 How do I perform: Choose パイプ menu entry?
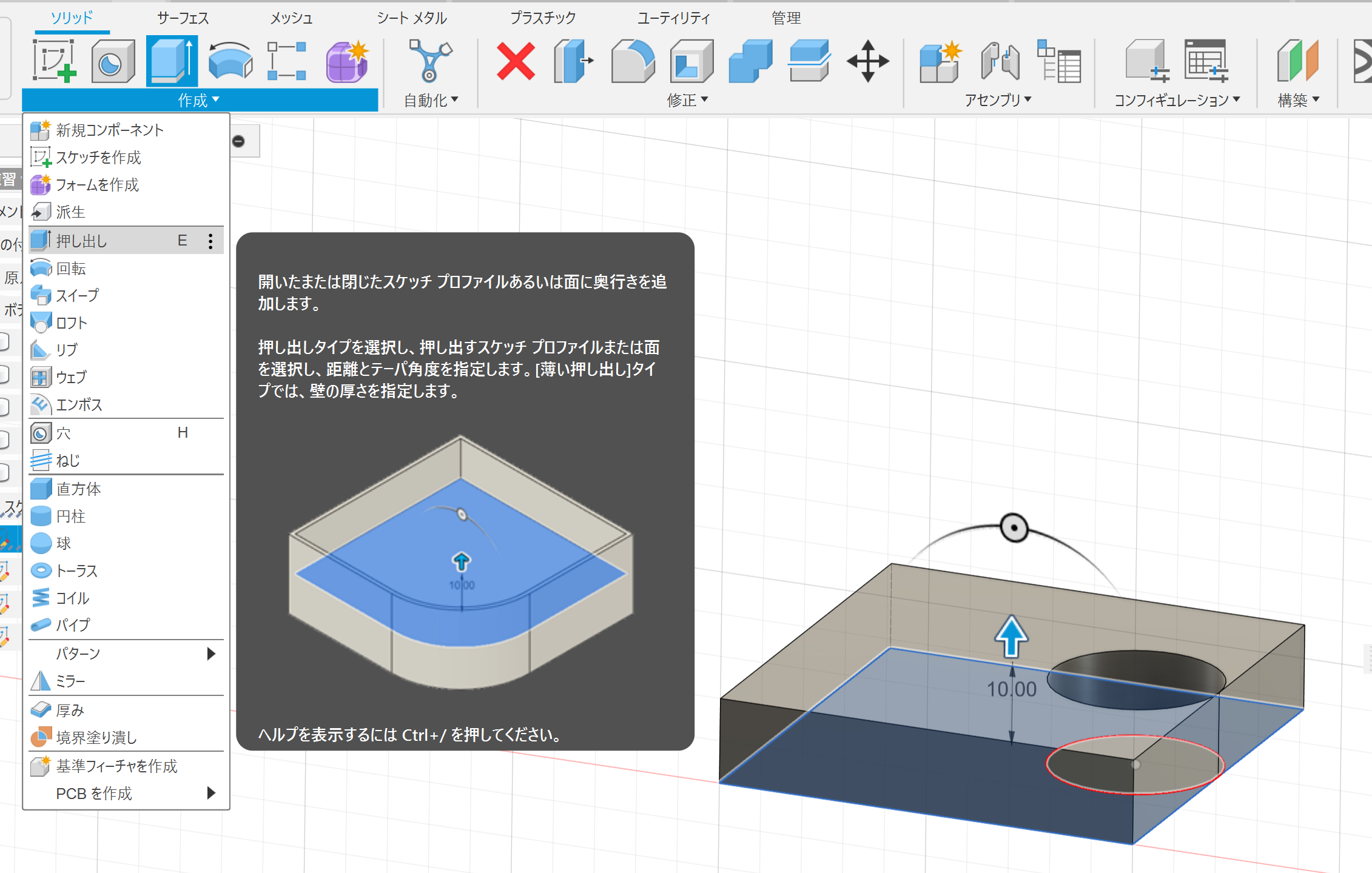click(126, 624)
